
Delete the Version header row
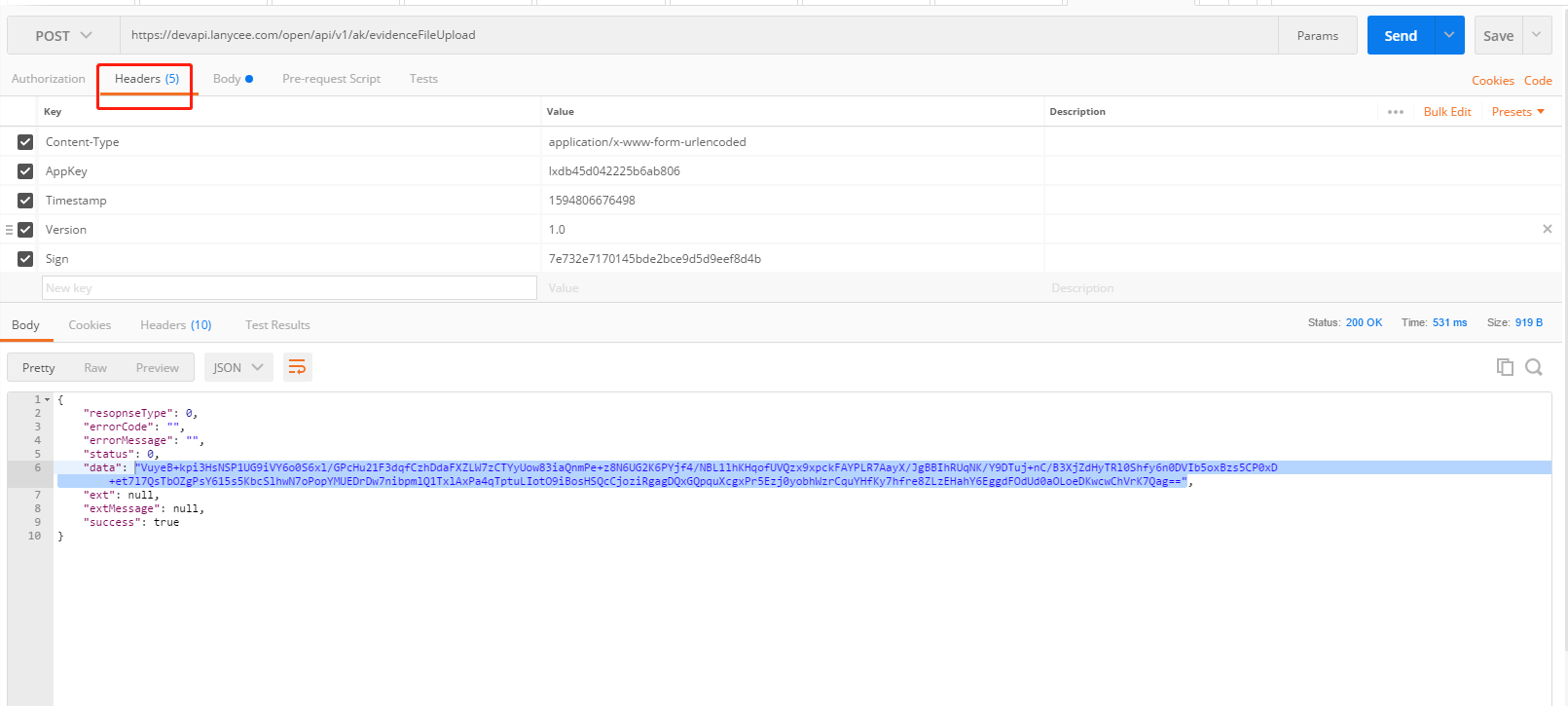tap(1547, 229)
